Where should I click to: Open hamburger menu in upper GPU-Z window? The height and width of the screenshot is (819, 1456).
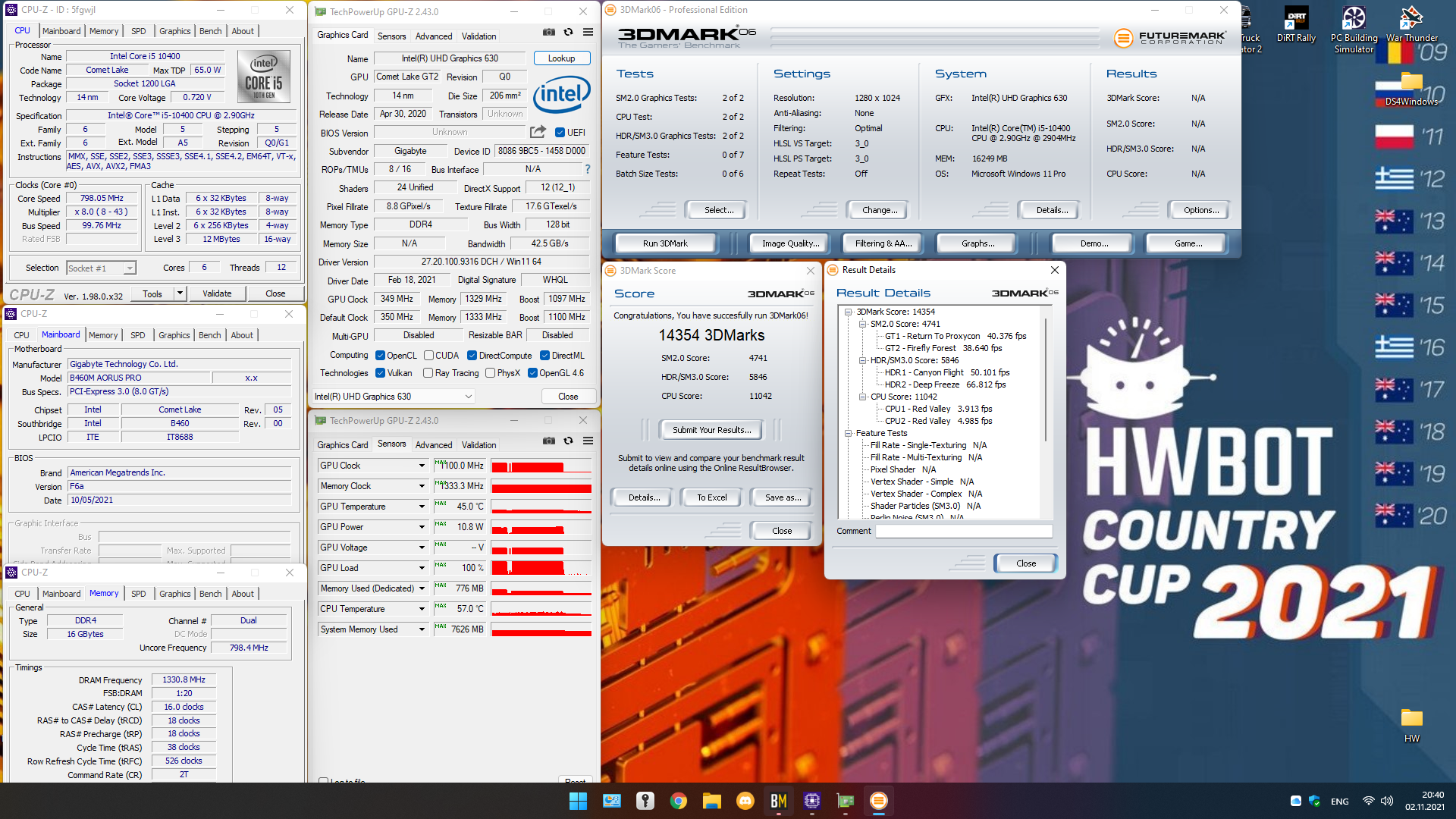click(588, 33)
